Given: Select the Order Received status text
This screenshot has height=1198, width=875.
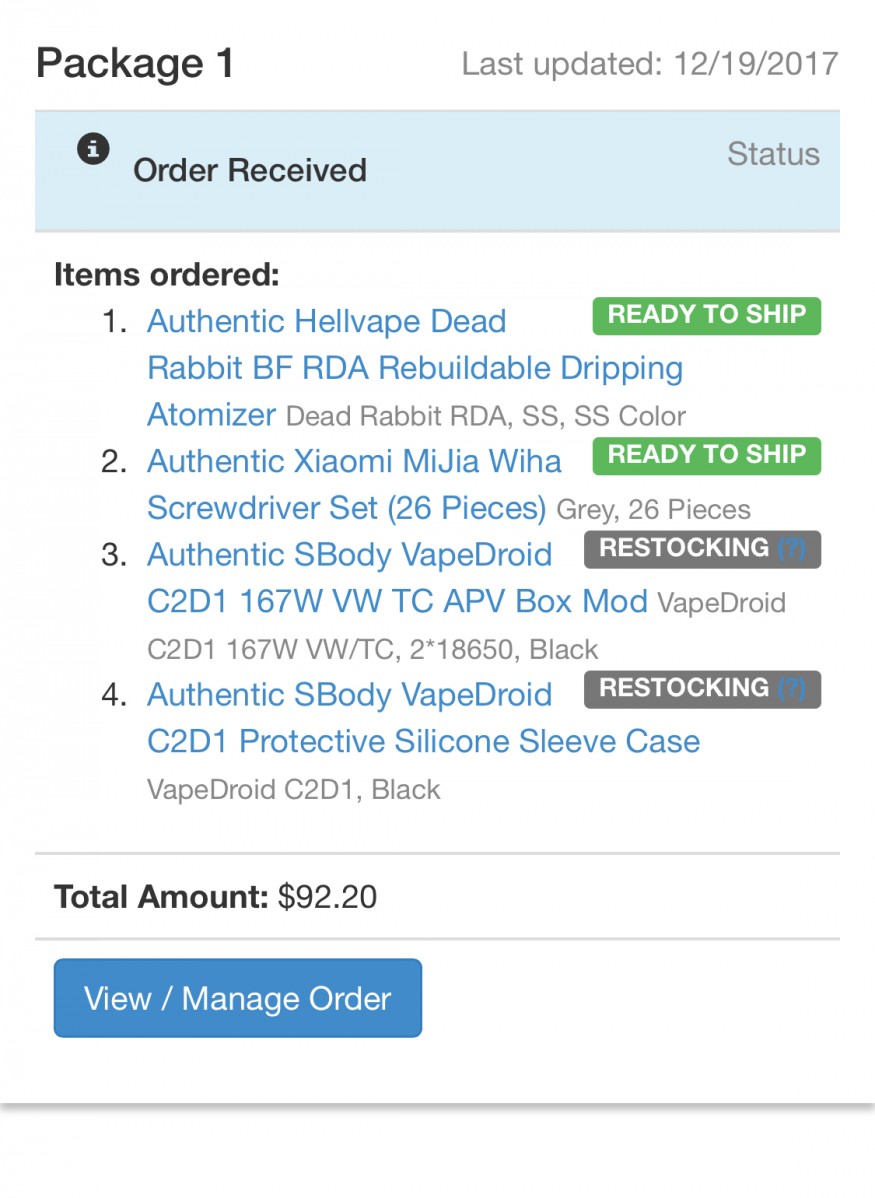Looking at the screenshot, I should [250, 170].
